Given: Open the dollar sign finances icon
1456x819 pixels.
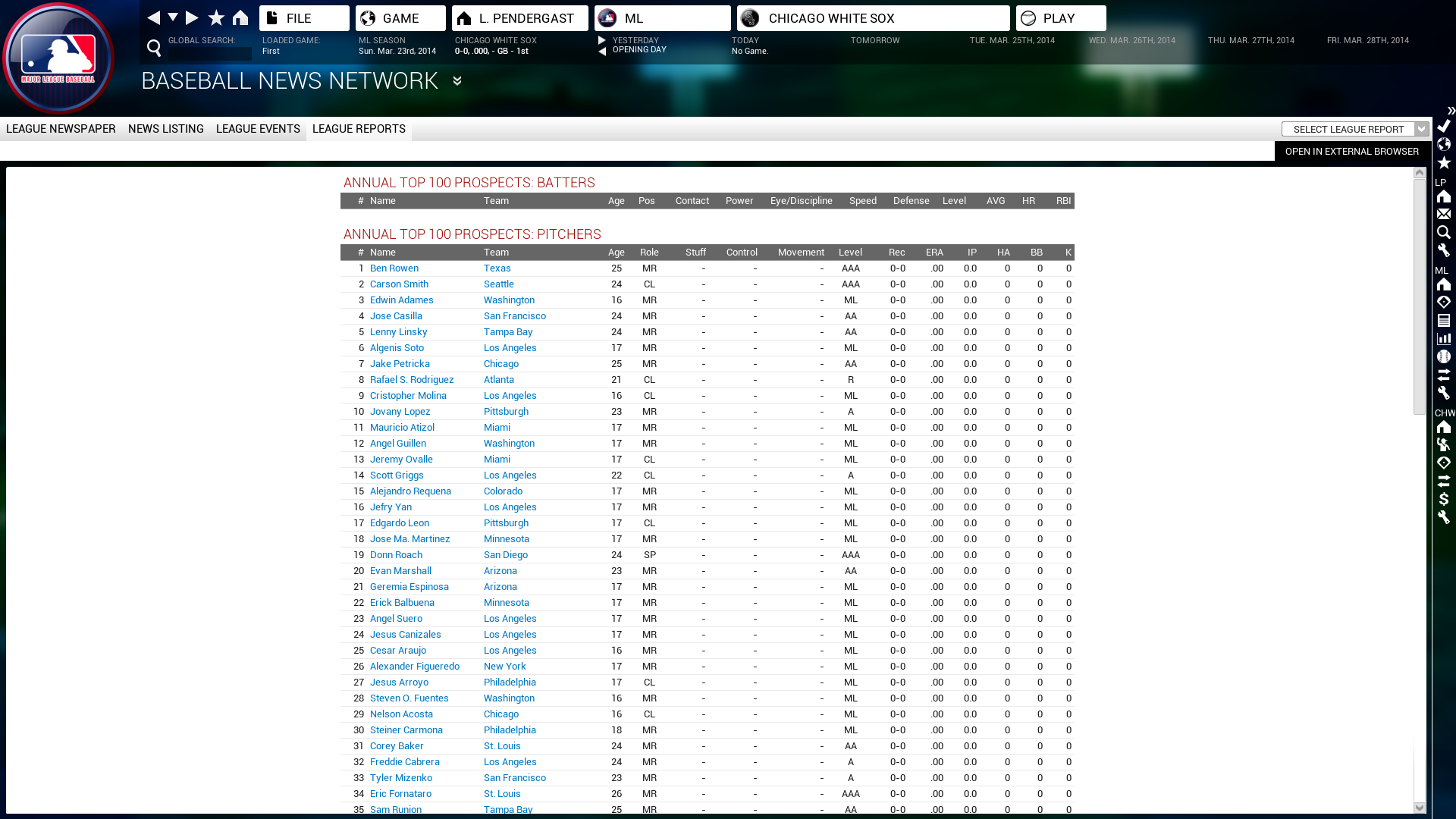Looking at the screenshot, I should (1443, 499).
